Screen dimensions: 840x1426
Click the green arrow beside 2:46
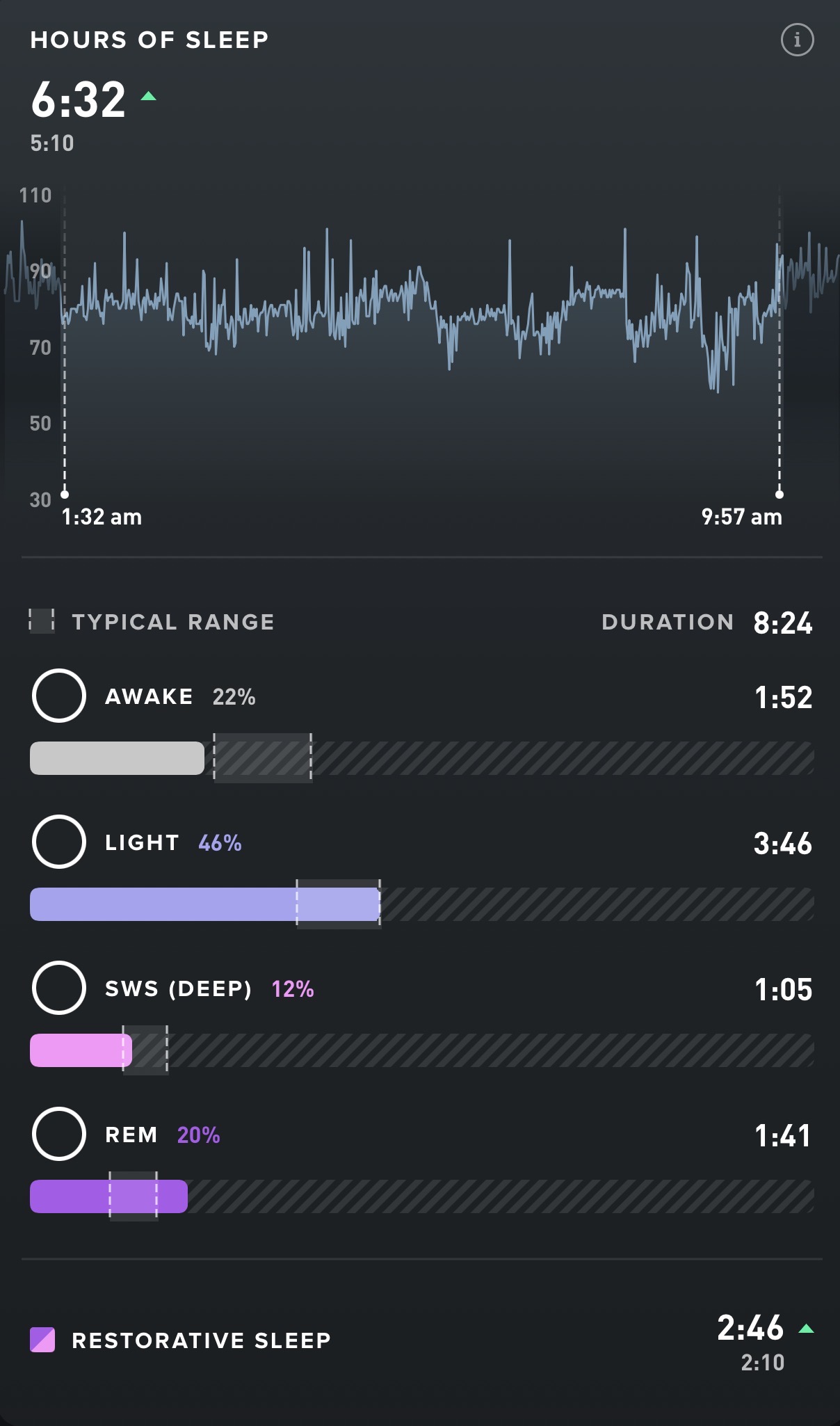806,1329
